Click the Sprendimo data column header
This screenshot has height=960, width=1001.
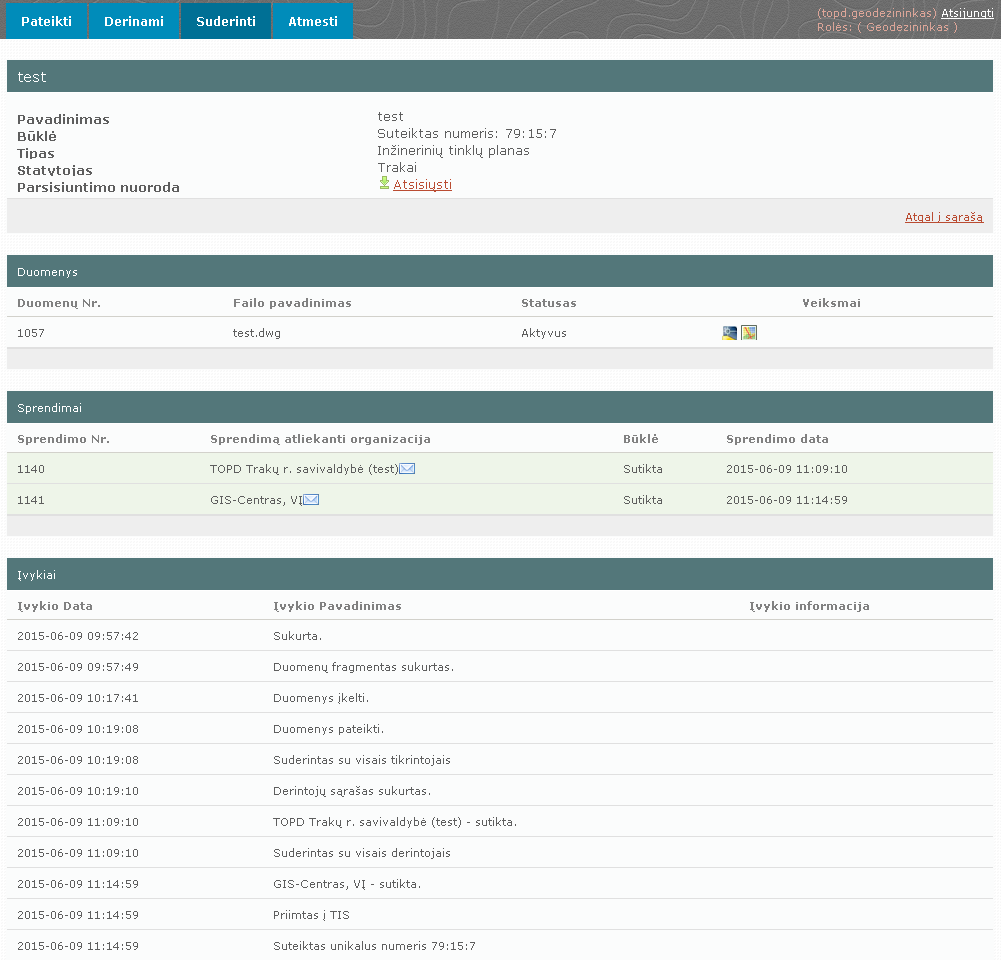pyautogui.click(x=777, y=439)
